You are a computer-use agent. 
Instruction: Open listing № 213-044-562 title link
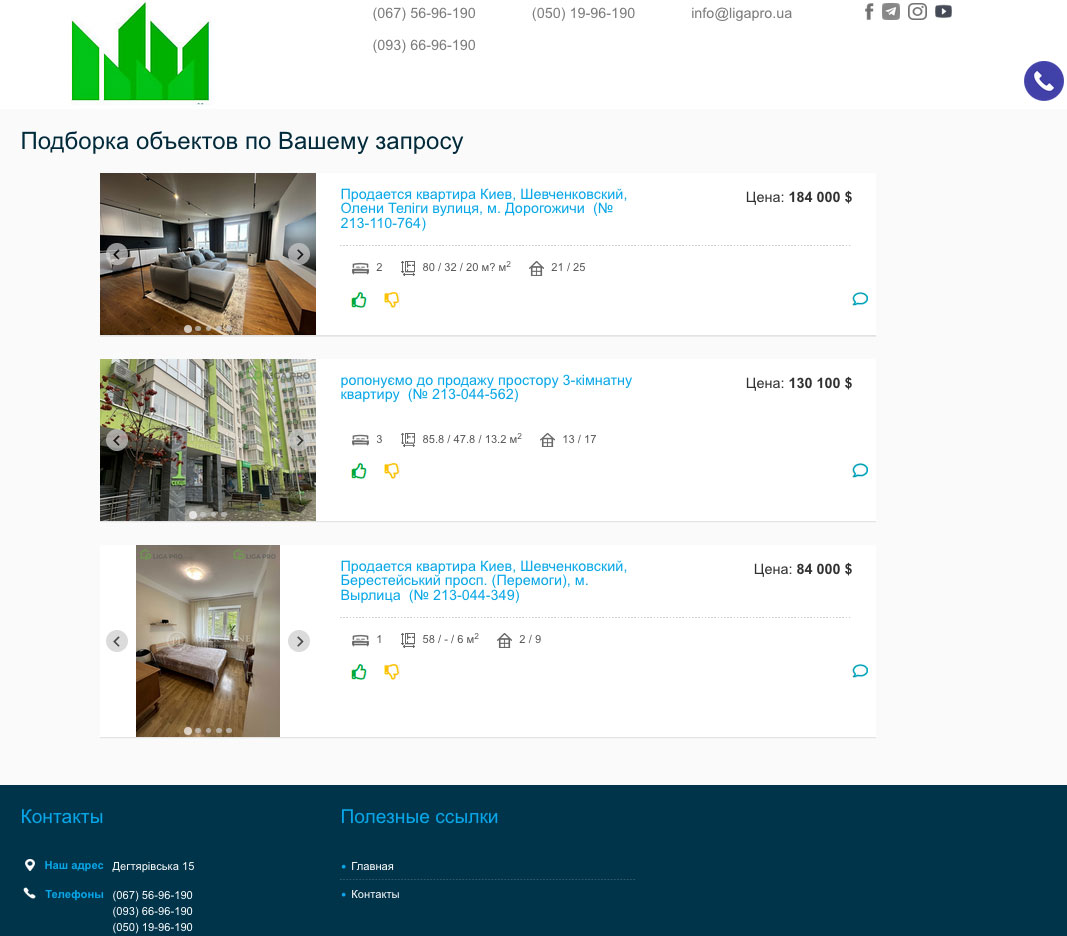(486, 387)
